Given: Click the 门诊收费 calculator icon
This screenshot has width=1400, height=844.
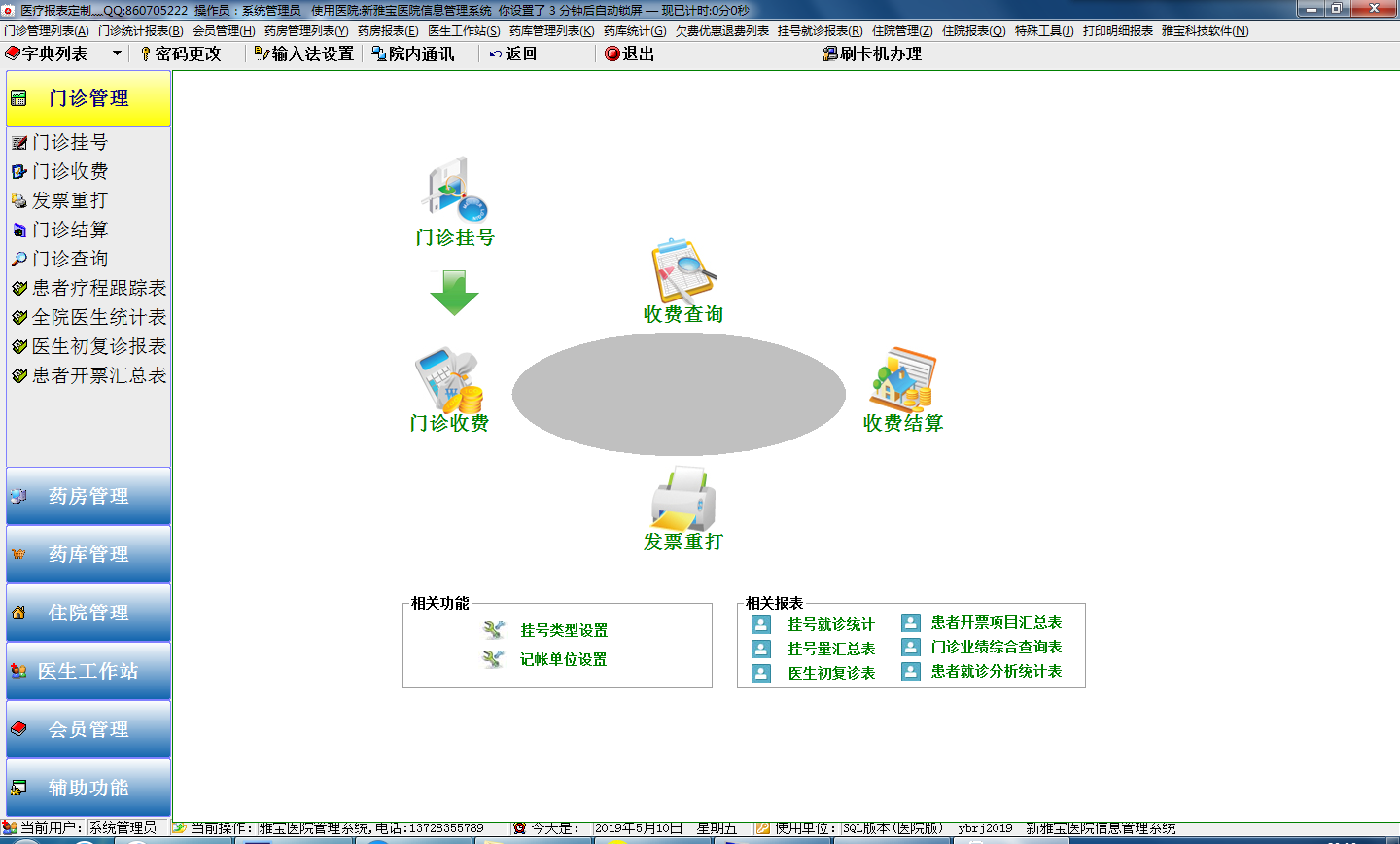Looking at the screenshot, I should click(x=448, y=381).
